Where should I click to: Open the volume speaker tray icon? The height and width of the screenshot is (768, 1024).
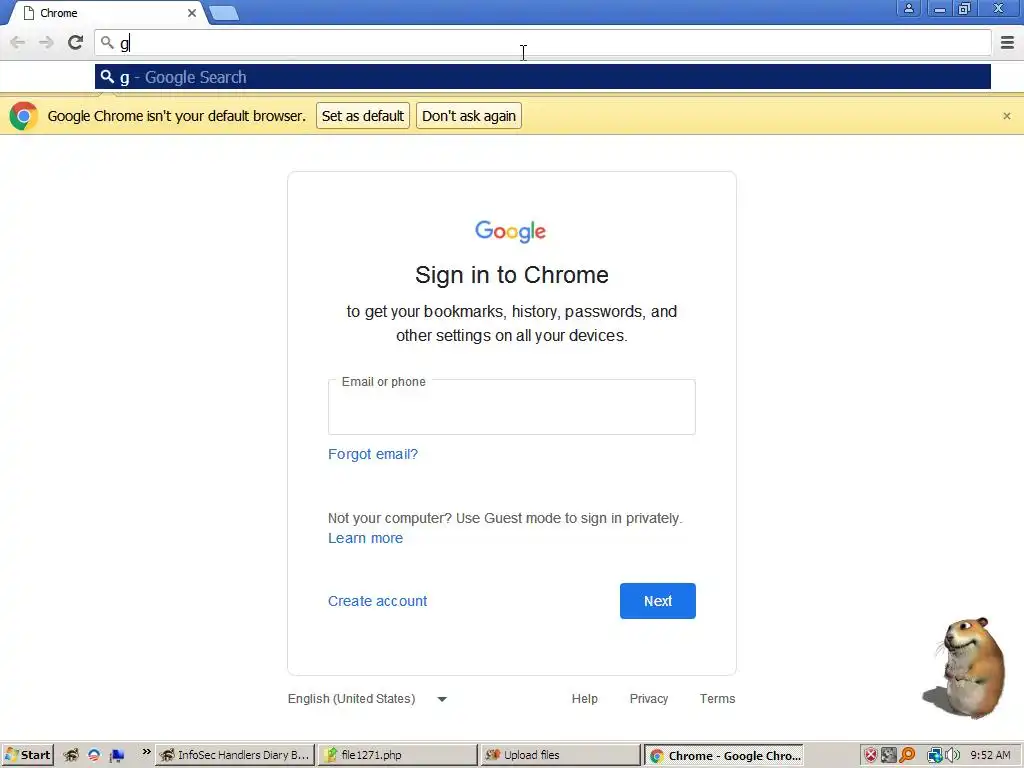(952, 756)
